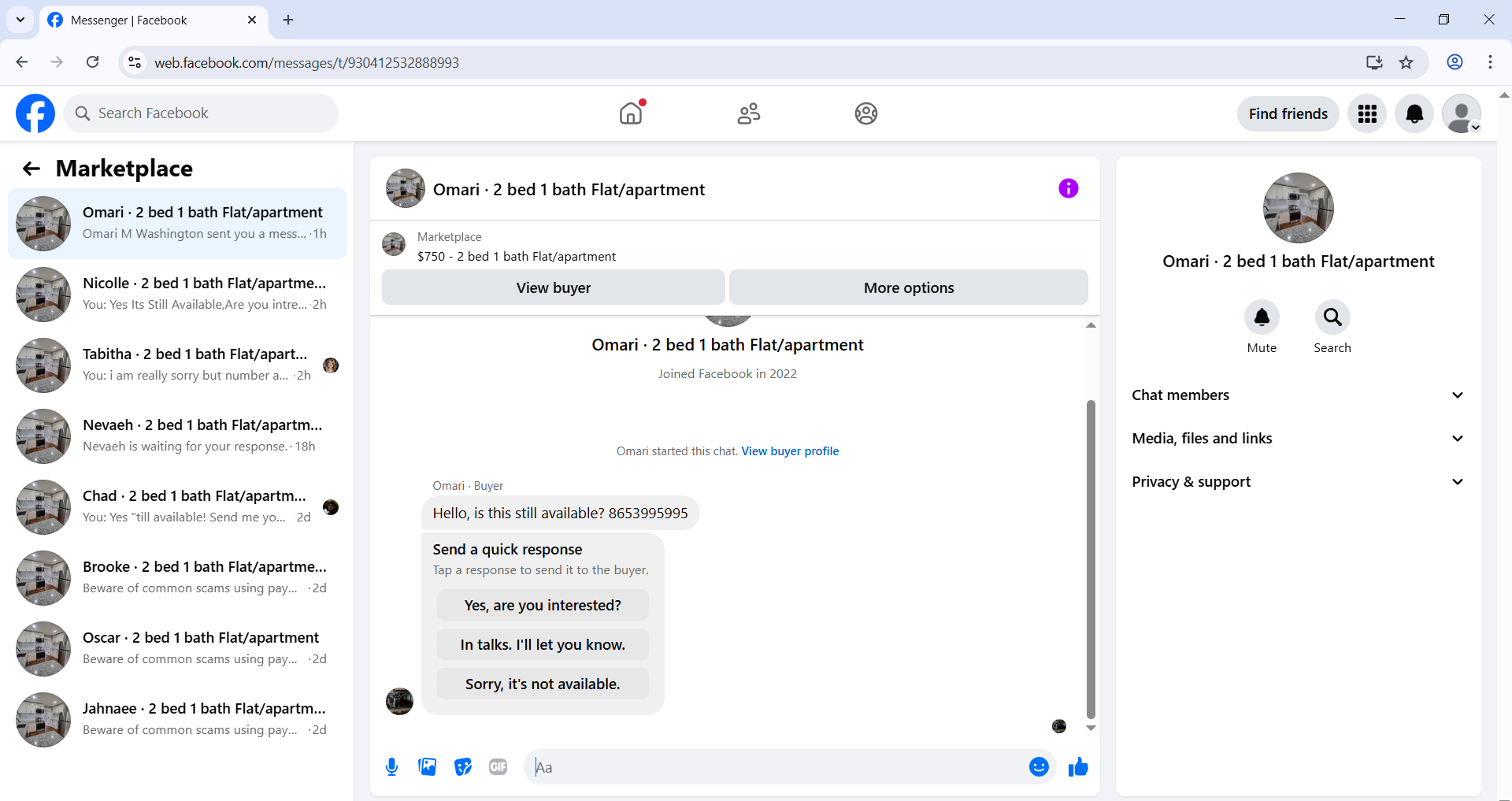Click the voice clip microphone icon

[x=392, y=767]
